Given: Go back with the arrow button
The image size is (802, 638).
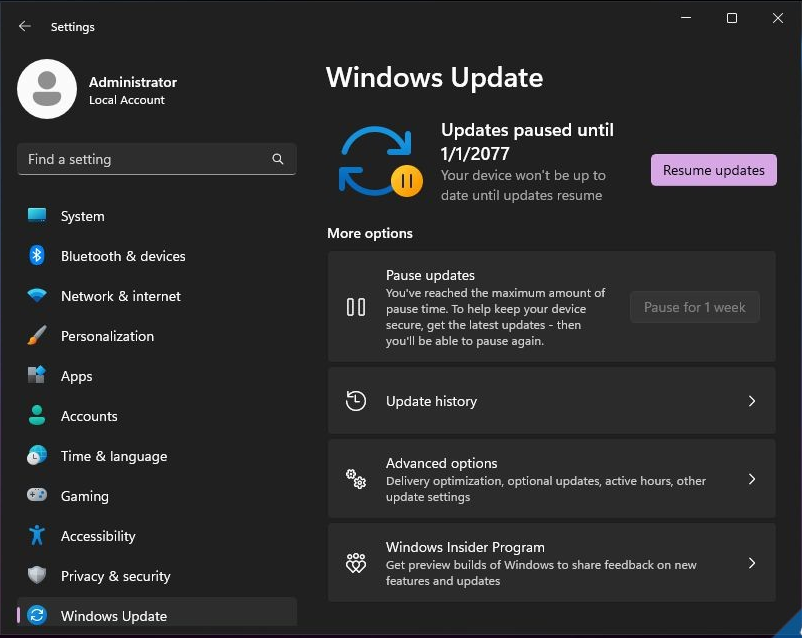Looking at the screenshot, I should pos(25,26).
